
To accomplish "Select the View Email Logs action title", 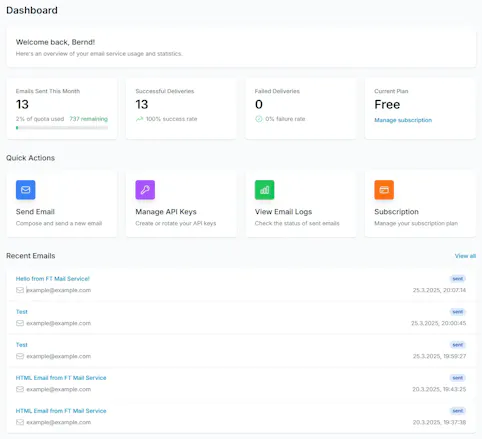I will click(x=284, y=212).
